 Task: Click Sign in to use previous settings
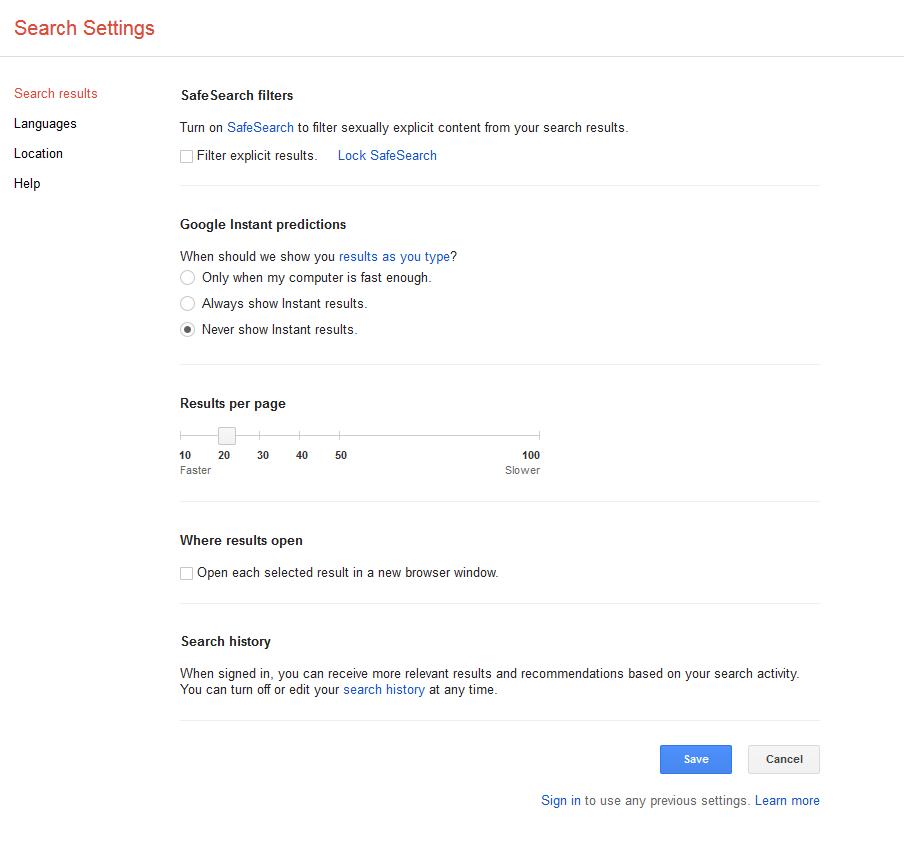click(560, 801)
